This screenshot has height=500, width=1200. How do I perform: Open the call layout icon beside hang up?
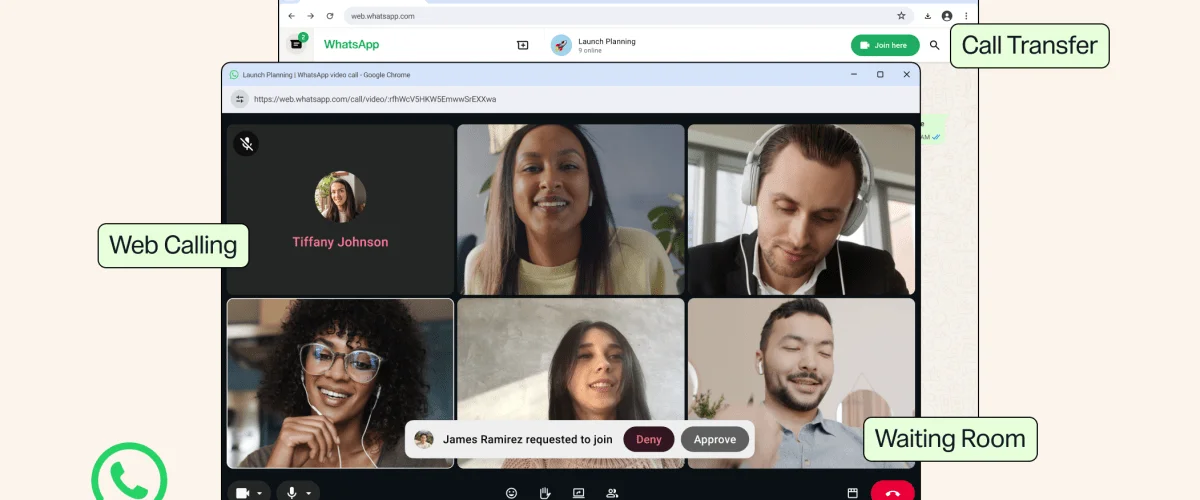pyautogui.click(x=853, y=493)
